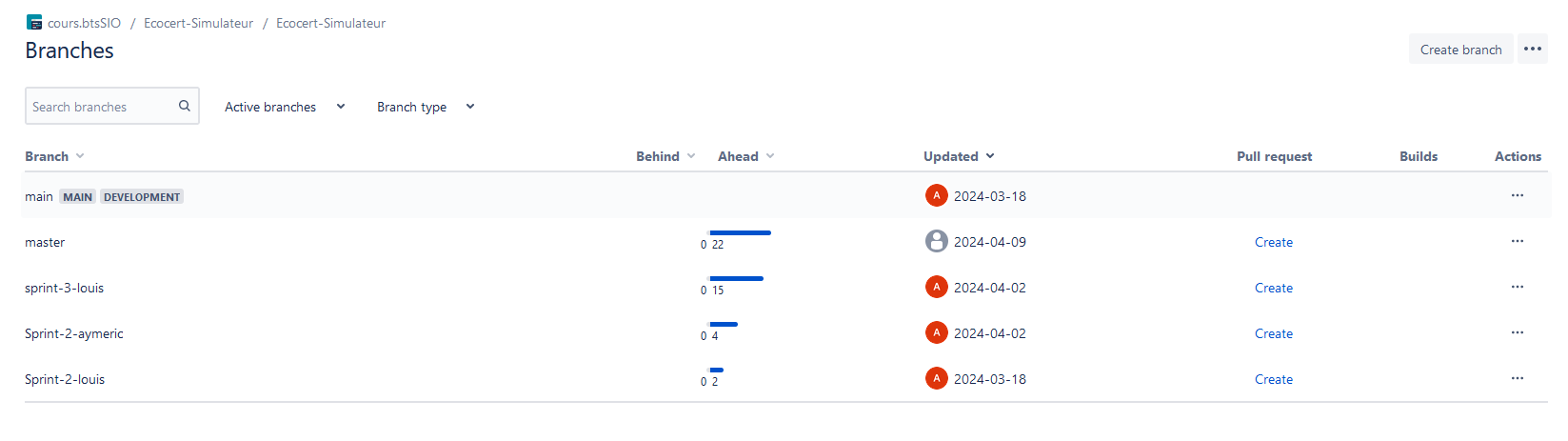
Task: Open actions menu for sprint-3-louis branch
Action: tap(1517, 287)
